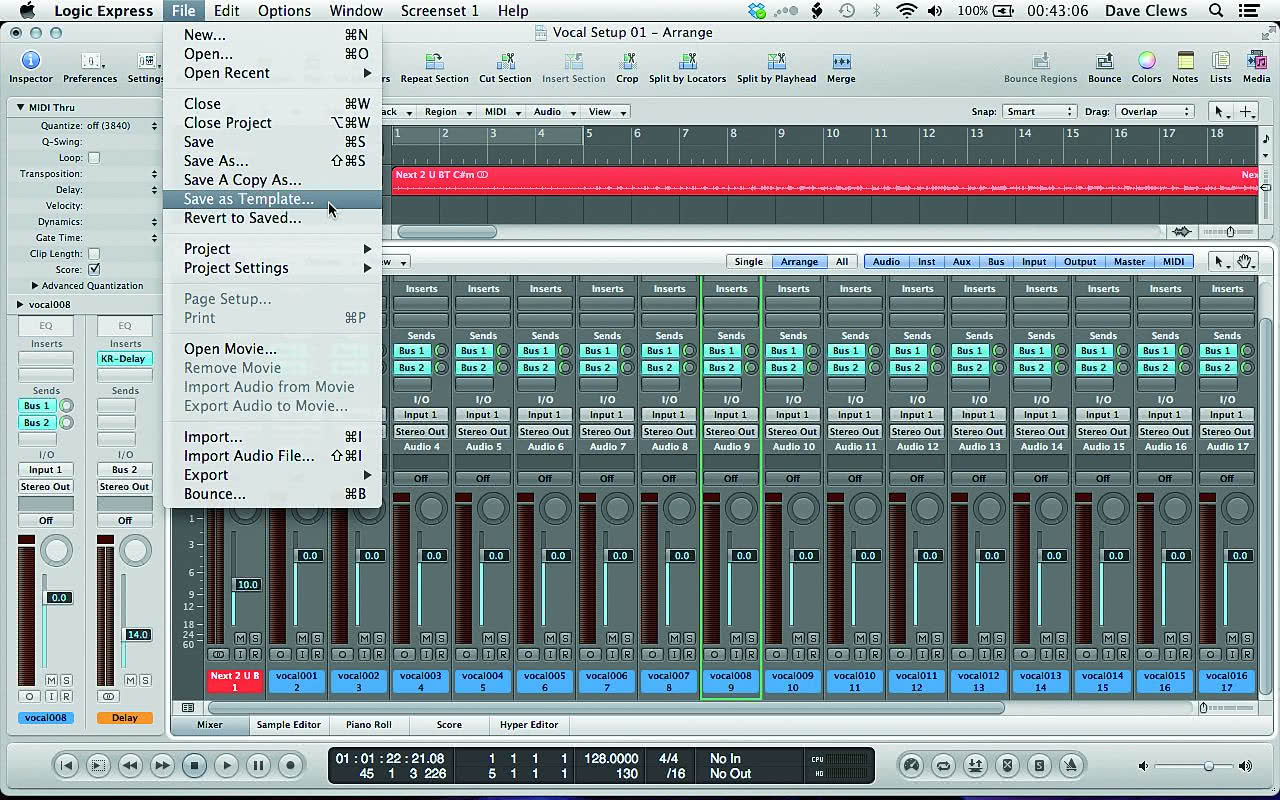Open the Drag dropdown showing Overlap
Viewport: 1280px width, 800px height.
1154,111
